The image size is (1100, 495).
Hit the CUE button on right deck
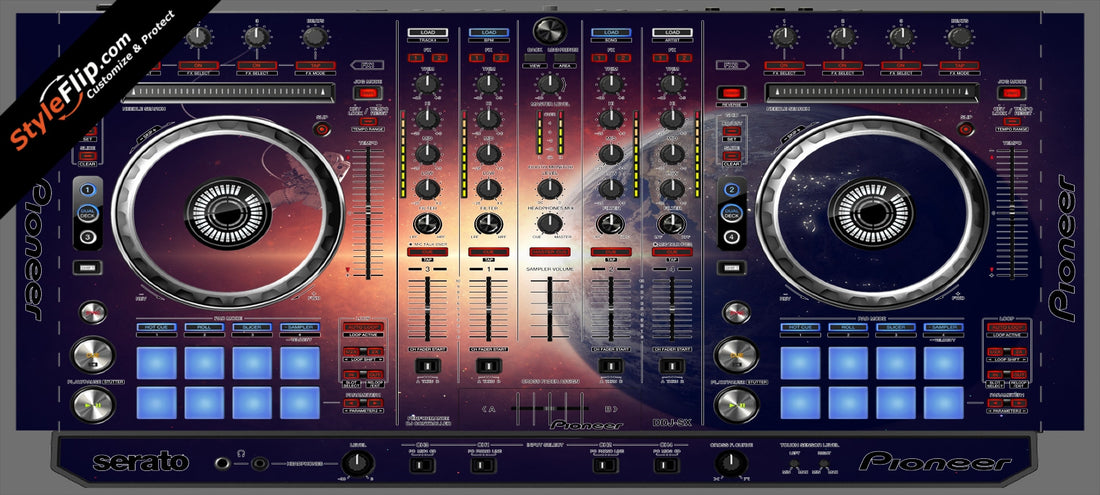tap(736, 355)
